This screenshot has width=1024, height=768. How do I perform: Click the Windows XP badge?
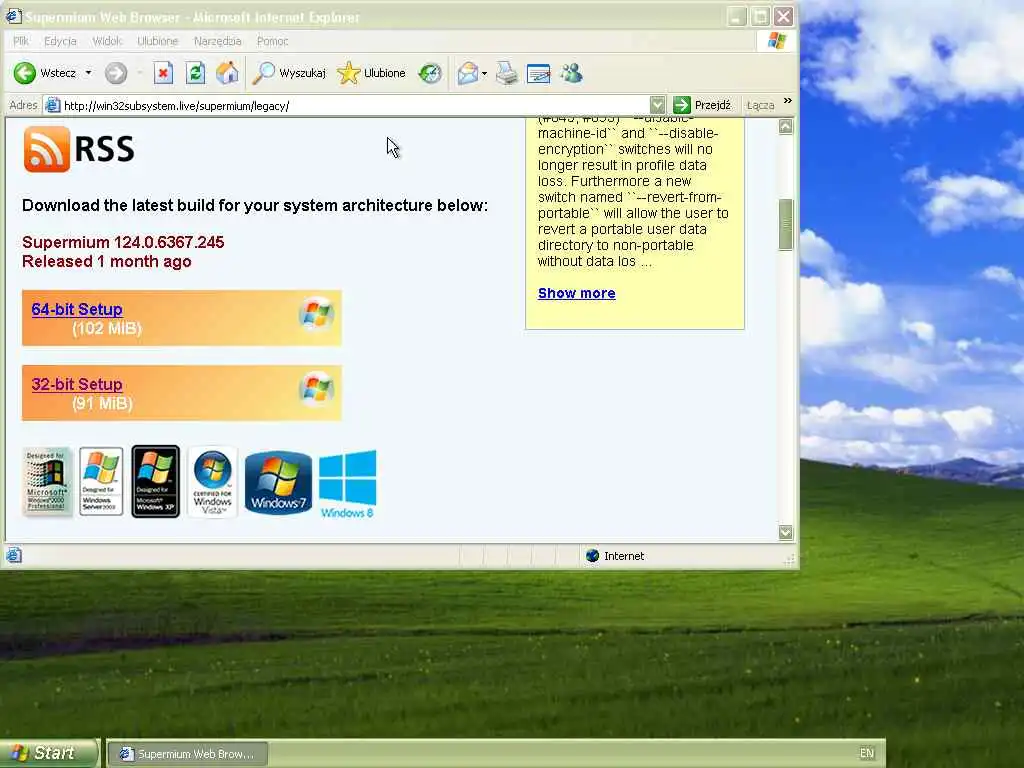(x=155, y=481)
